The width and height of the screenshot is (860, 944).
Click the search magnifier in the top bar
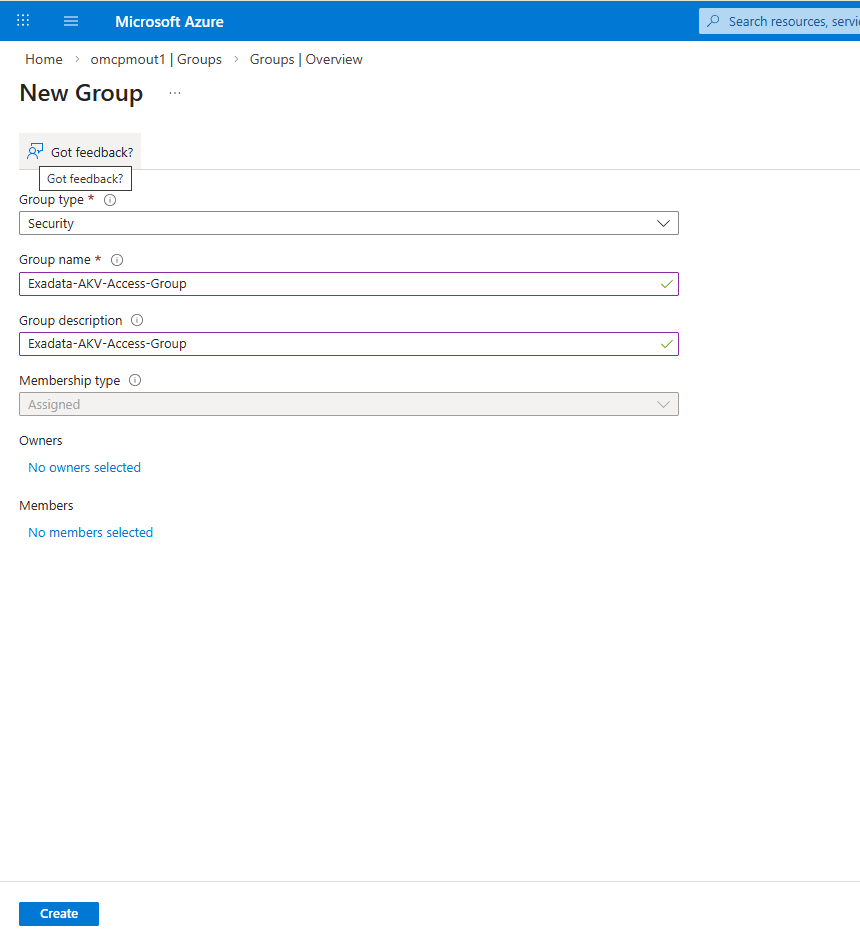[x=712, y=20]
